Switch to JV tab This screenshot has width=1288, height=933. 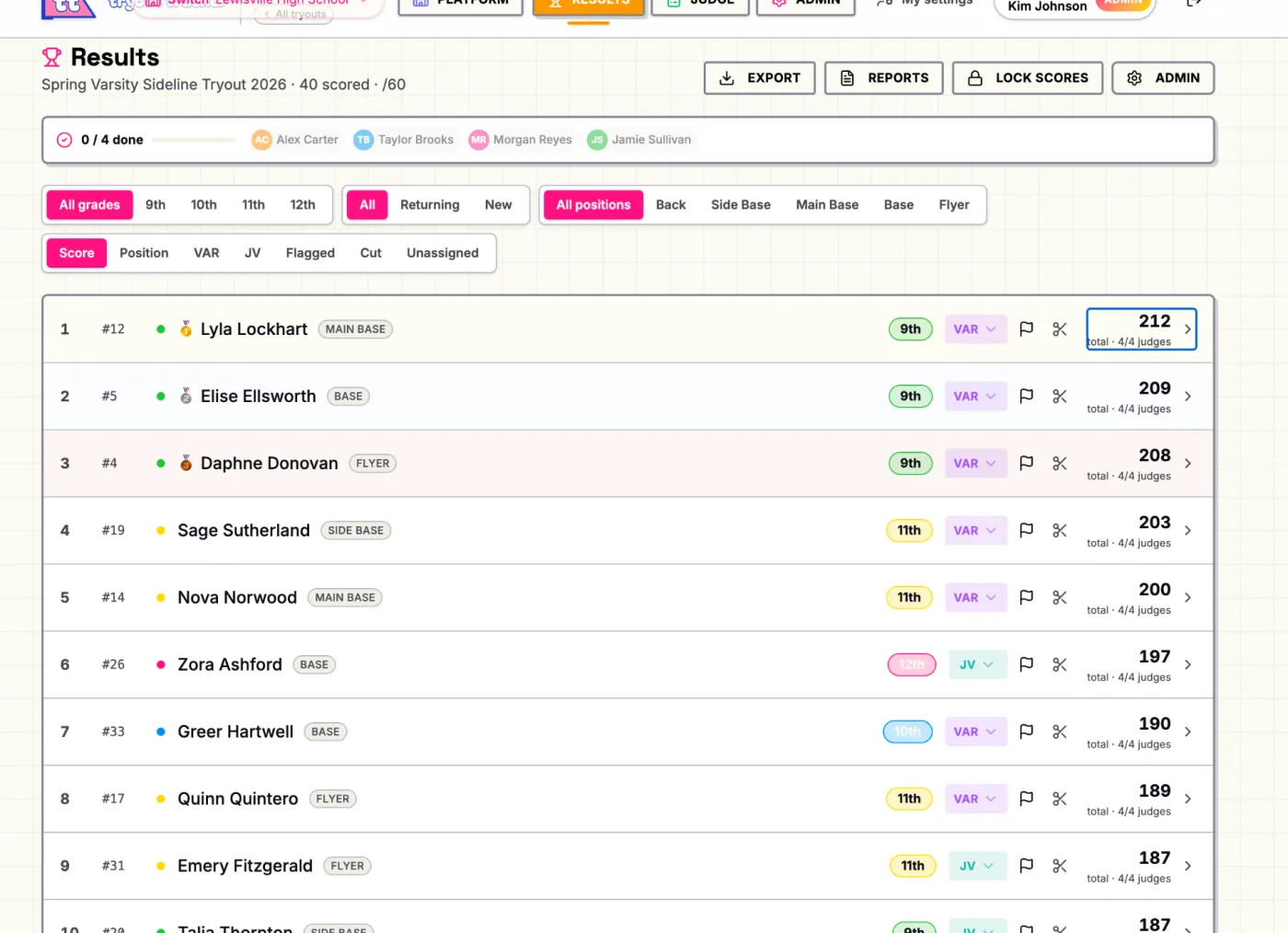[x=252, y=253]
